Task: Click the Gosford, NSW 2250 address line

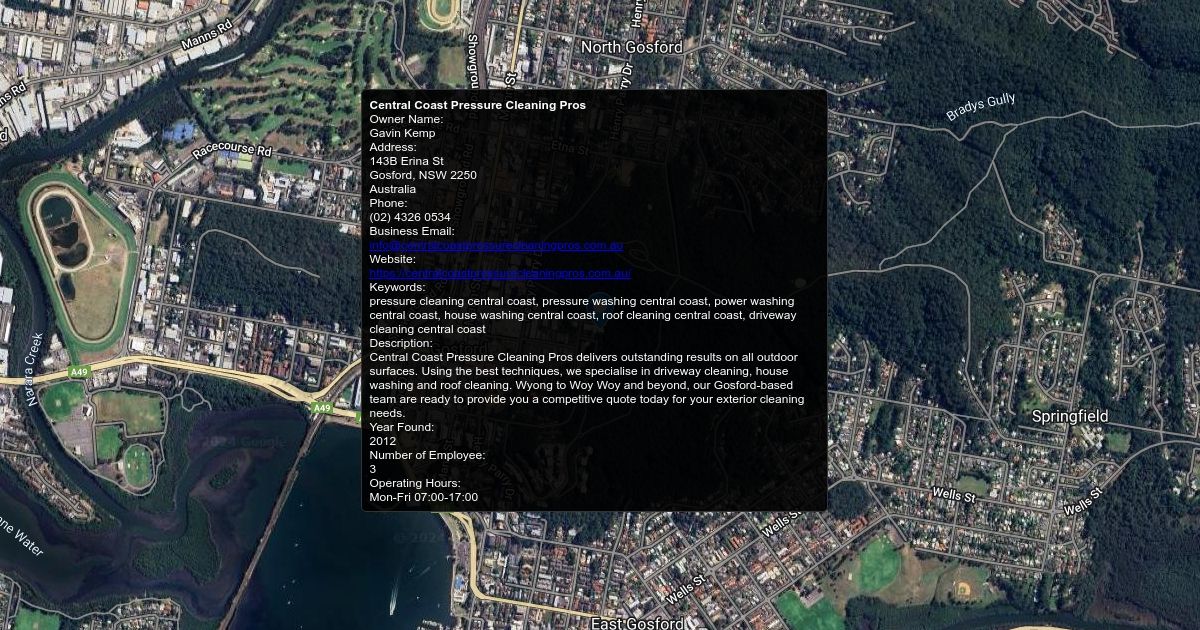Action: click(x=423, y=175)
